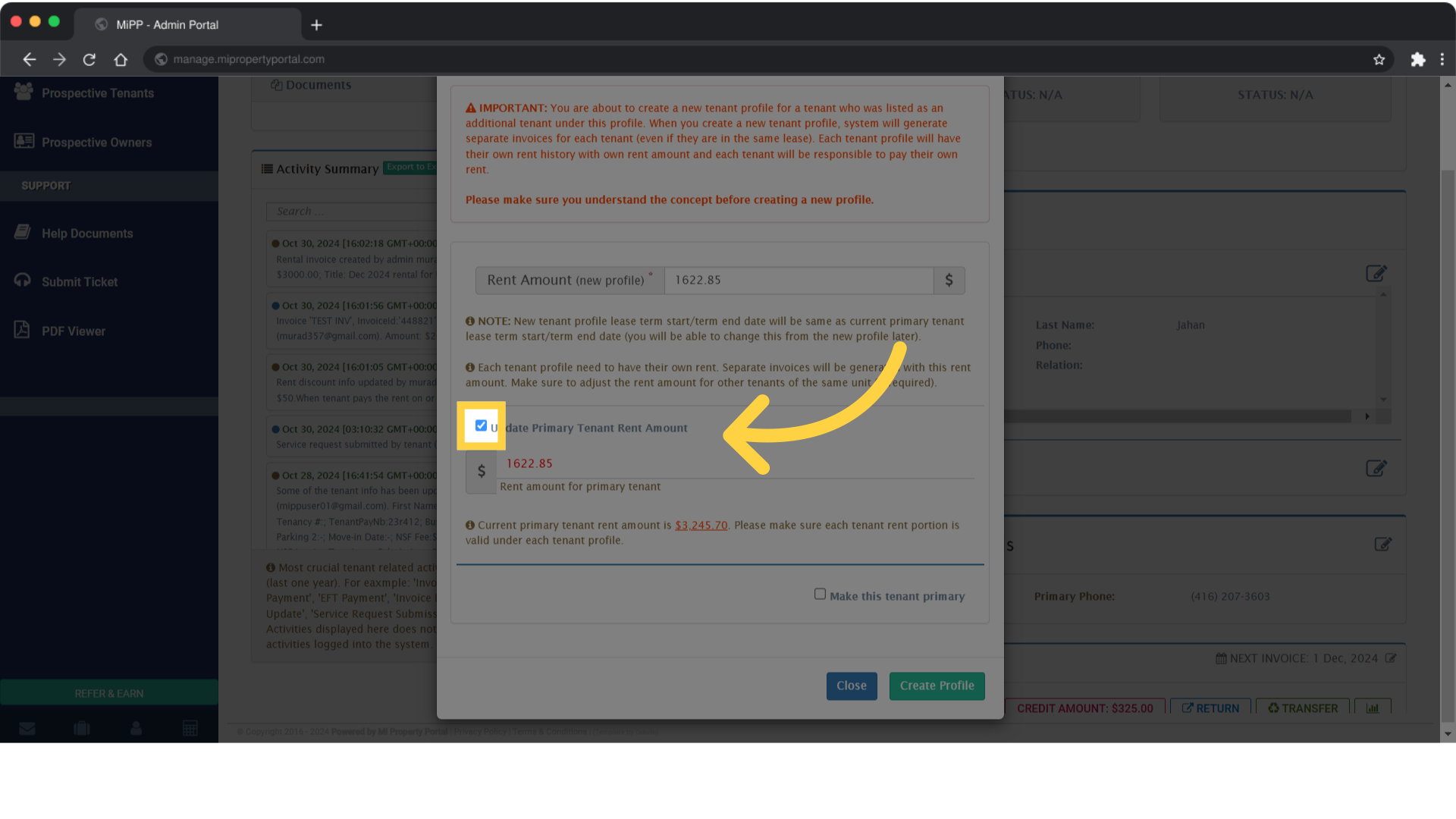The image size is (1456, 819).
Task: Click the Prospective Tenants people icon
Action: coord(24,92)
